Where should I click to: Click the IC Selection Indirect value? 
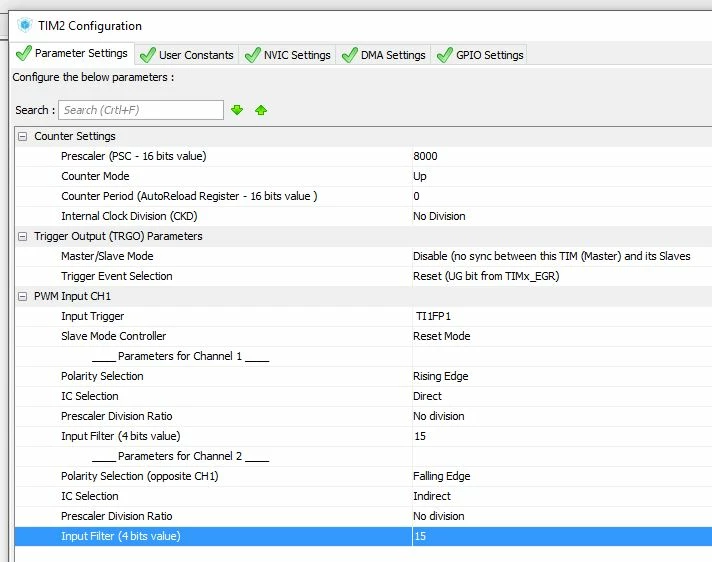point(431,496)
